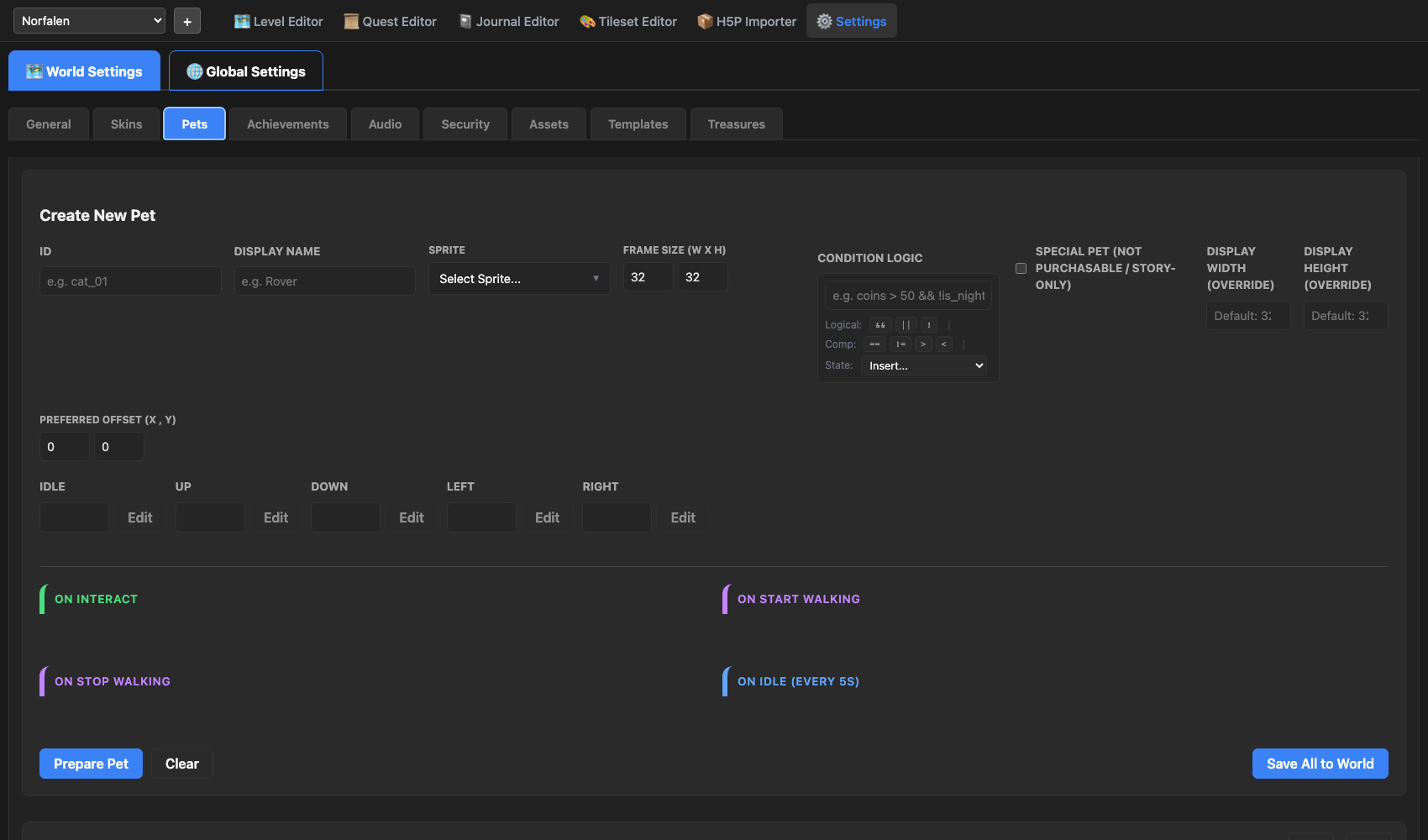
Task: Click the Prepare Pet button
Action: click(91, 764)
